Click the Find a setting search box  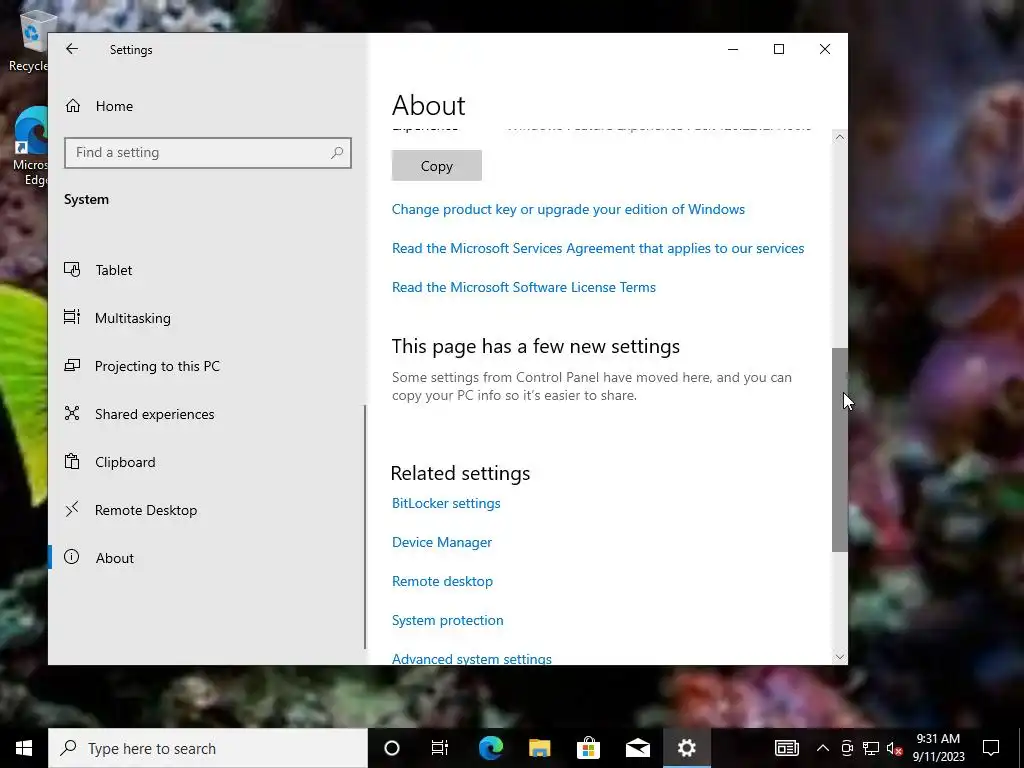point(208,153)
